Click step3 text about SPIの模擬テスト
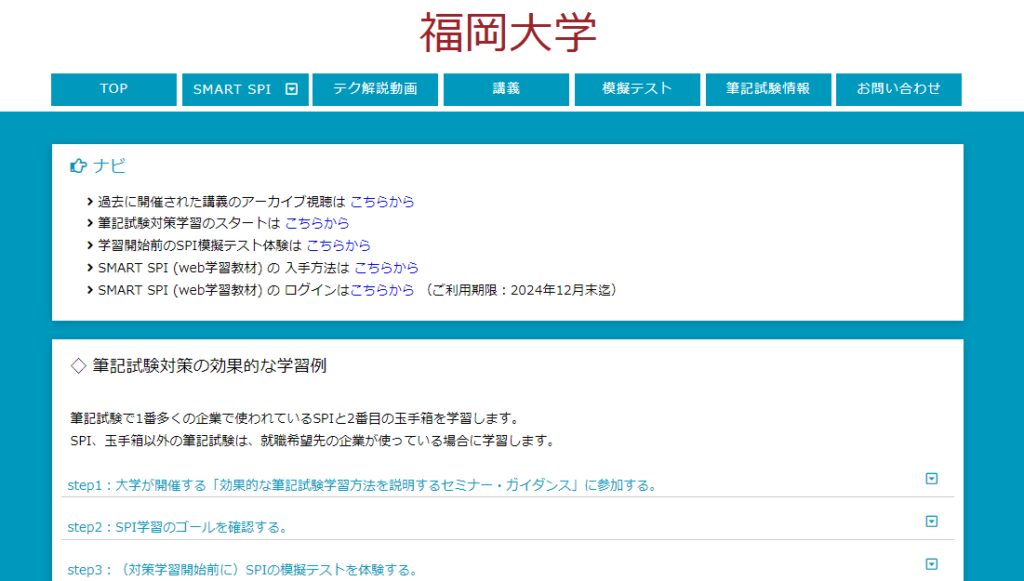This screenshot has width=1024, height=581. tap(243, 570)
